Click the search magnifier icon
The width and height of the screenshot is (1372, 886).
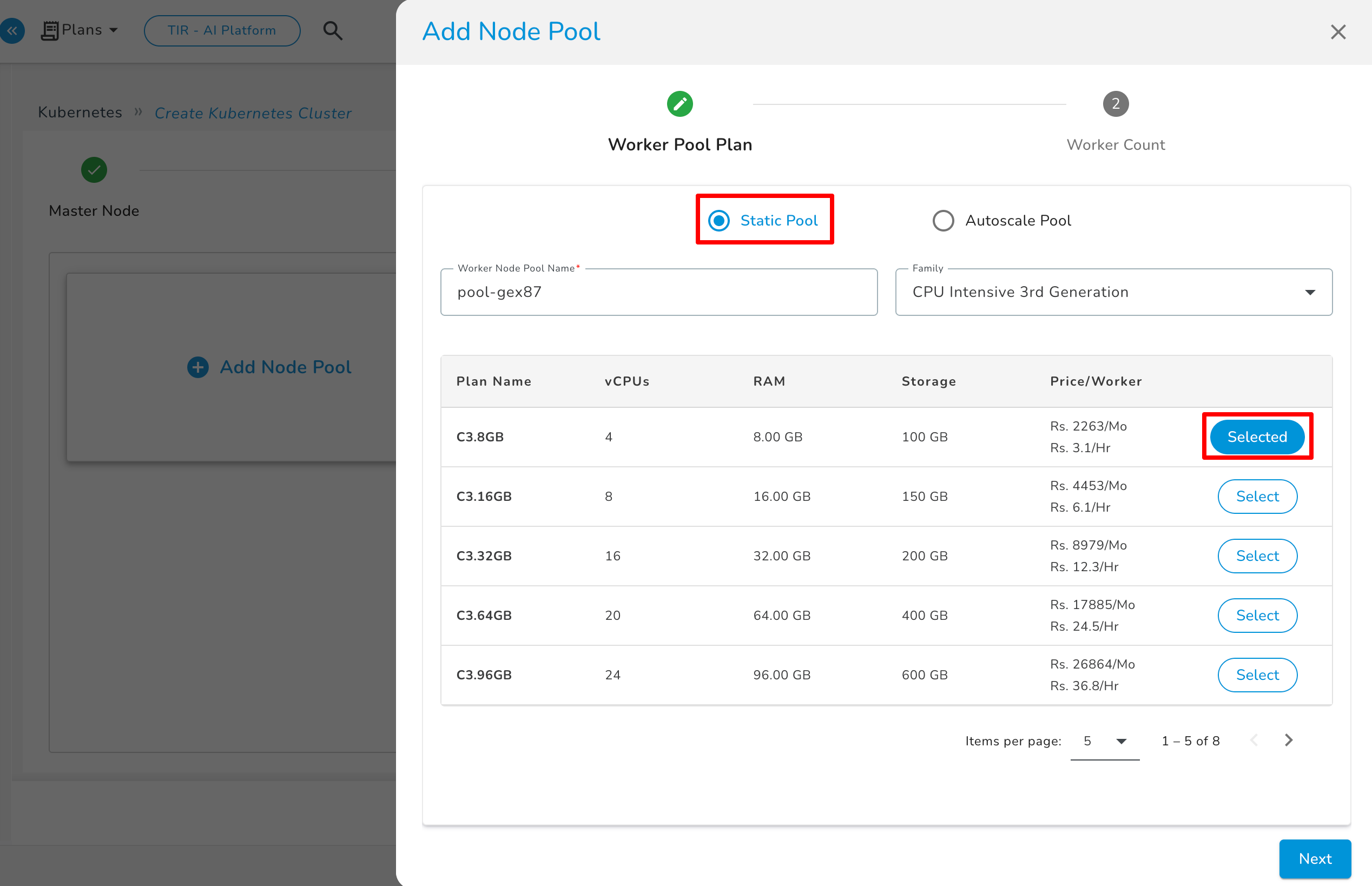(x=333, y=30)
